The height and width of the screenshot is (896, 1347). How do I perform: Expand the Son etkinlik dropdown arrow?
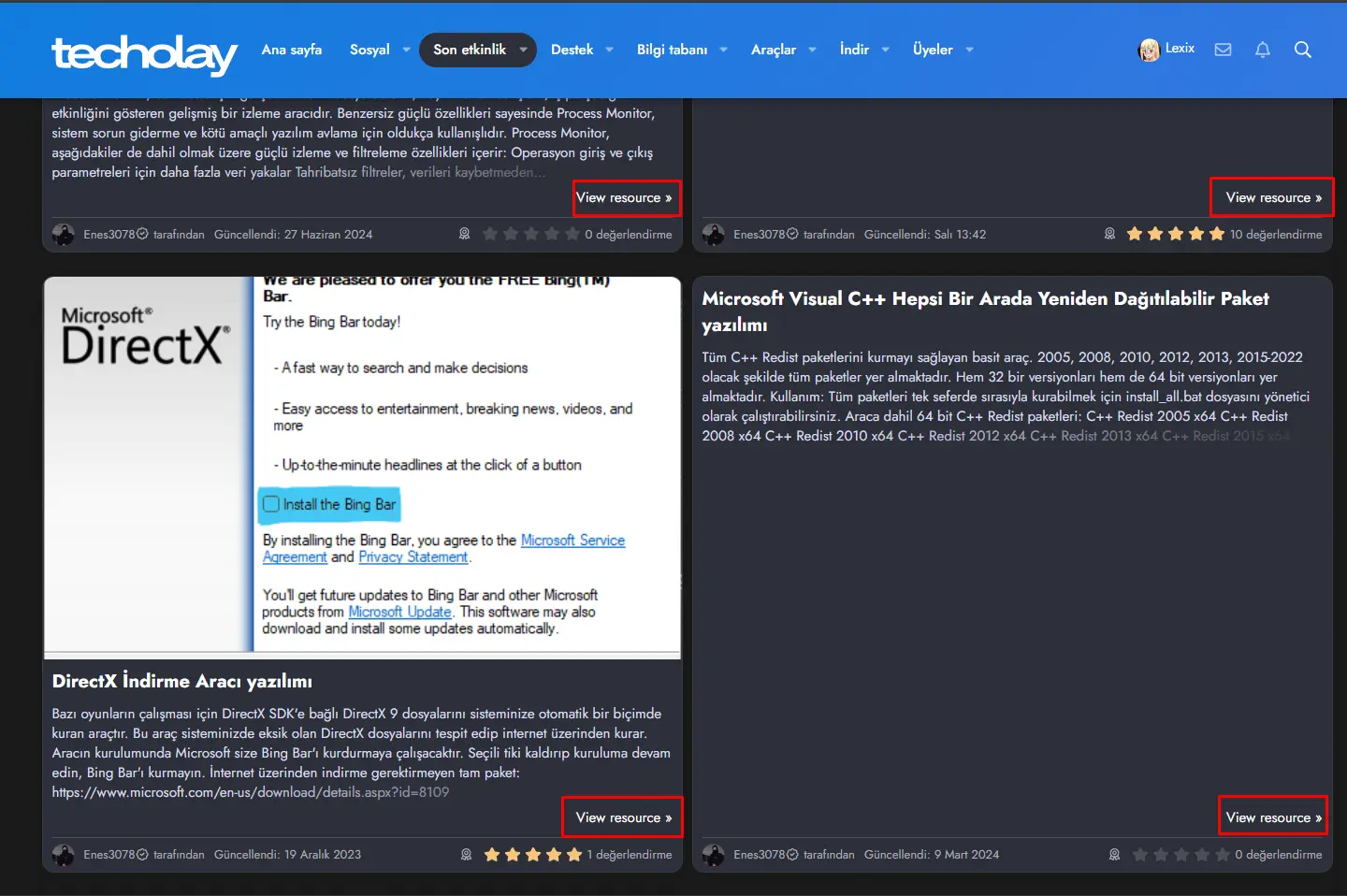point(523,50)
